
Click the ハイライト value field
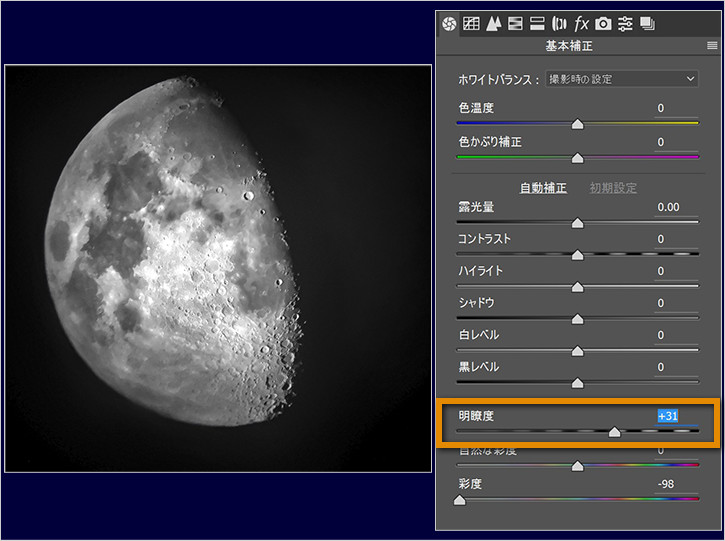pos(676,271)
